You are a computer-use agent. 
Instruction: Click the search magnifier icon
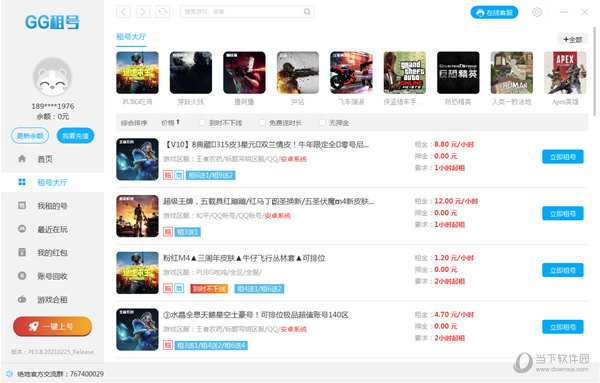(x=307, y=12)
